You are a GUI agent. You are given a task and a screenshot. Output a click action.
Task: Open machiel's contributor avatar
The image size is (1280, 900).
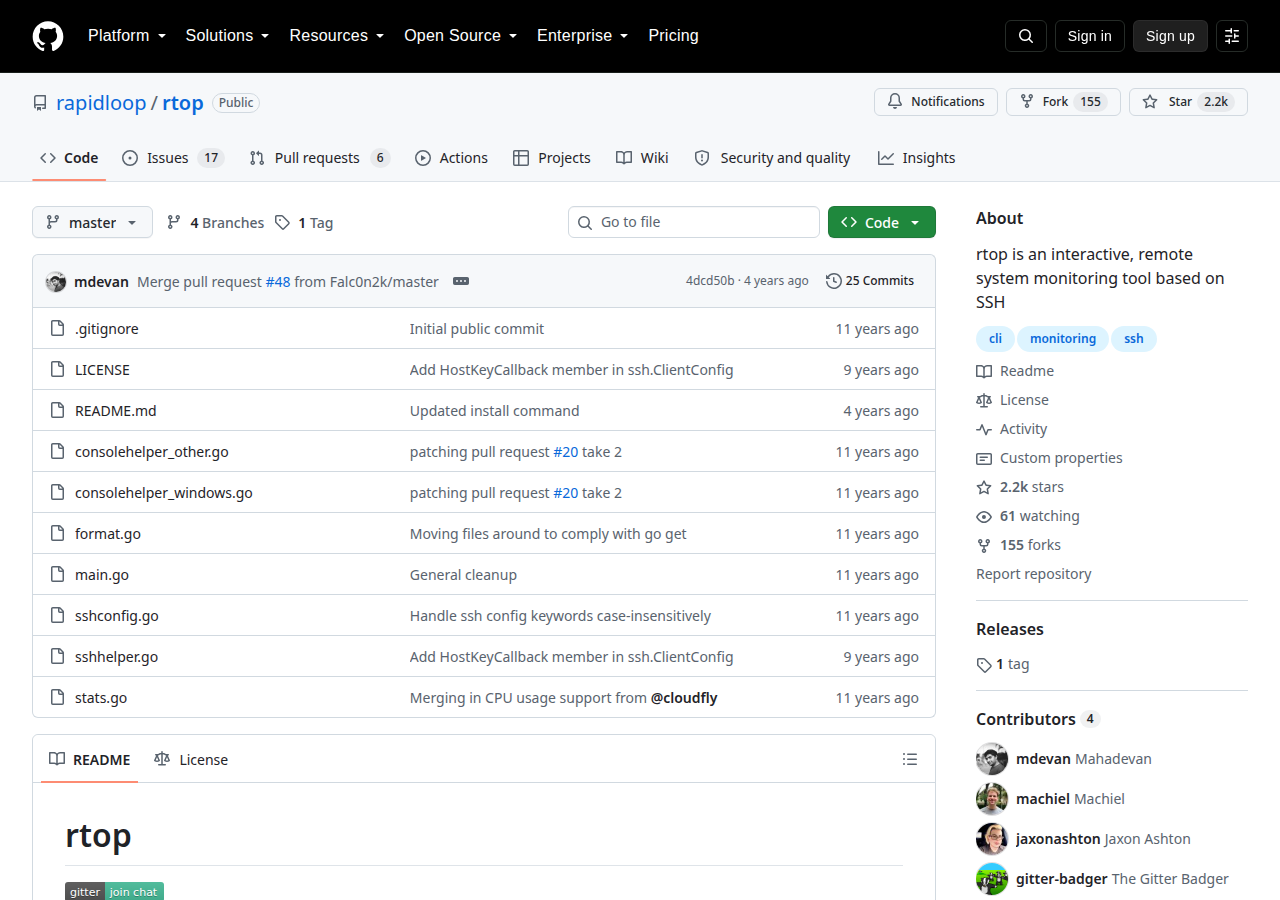point(992,799)
